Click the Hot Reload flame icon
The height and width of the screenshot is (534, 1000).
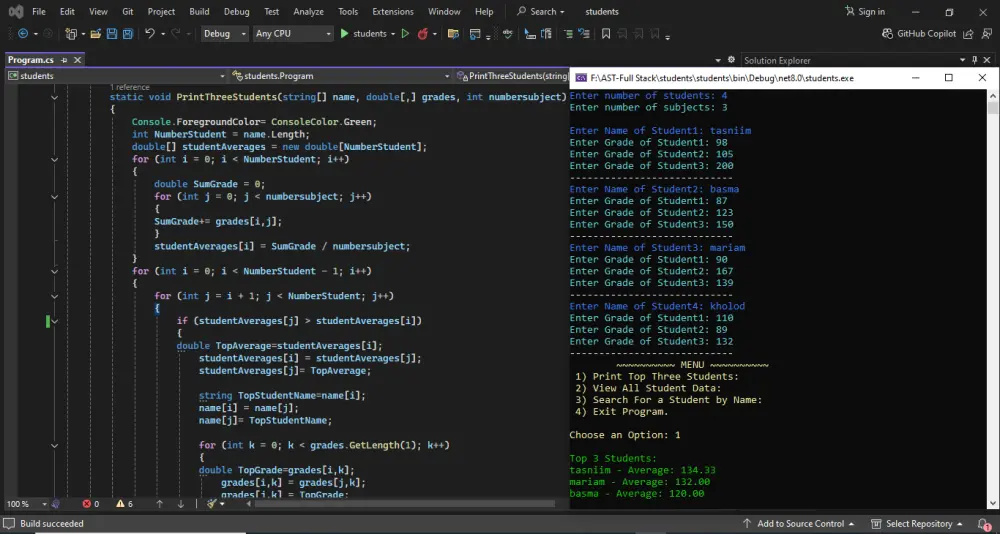423,34
